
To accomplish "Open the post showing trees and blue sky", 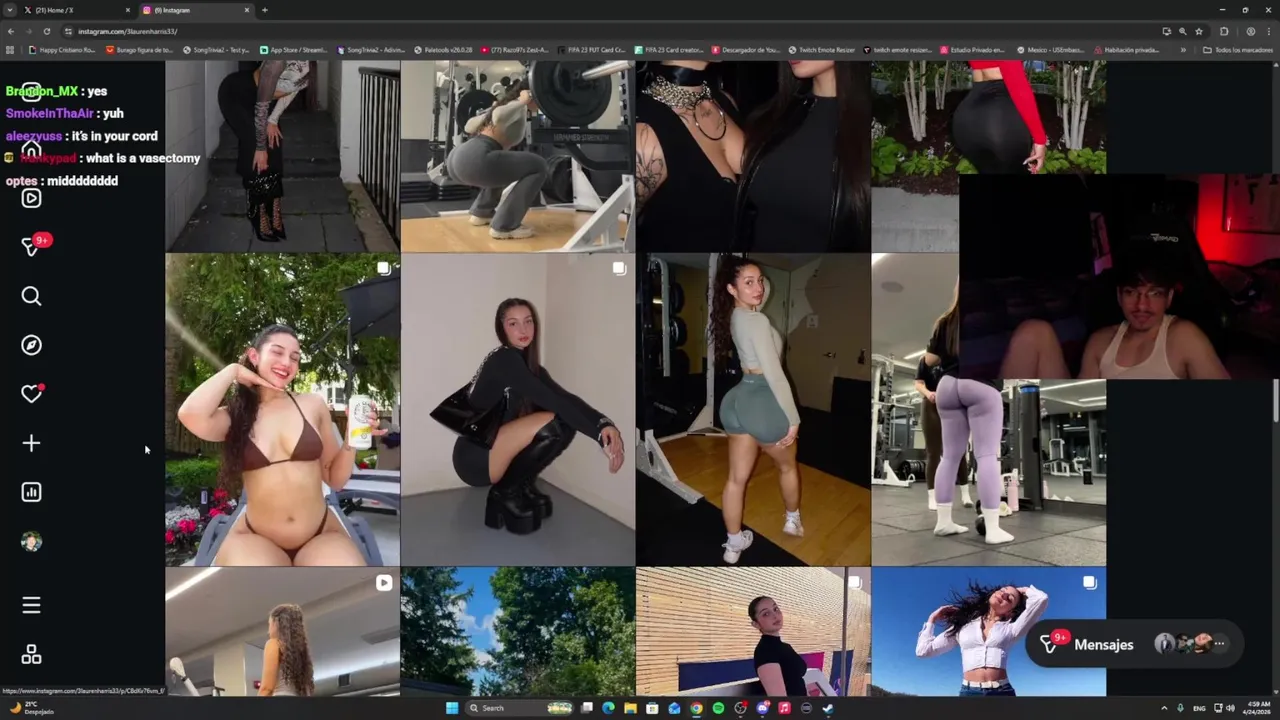I will tap(517, 632).
